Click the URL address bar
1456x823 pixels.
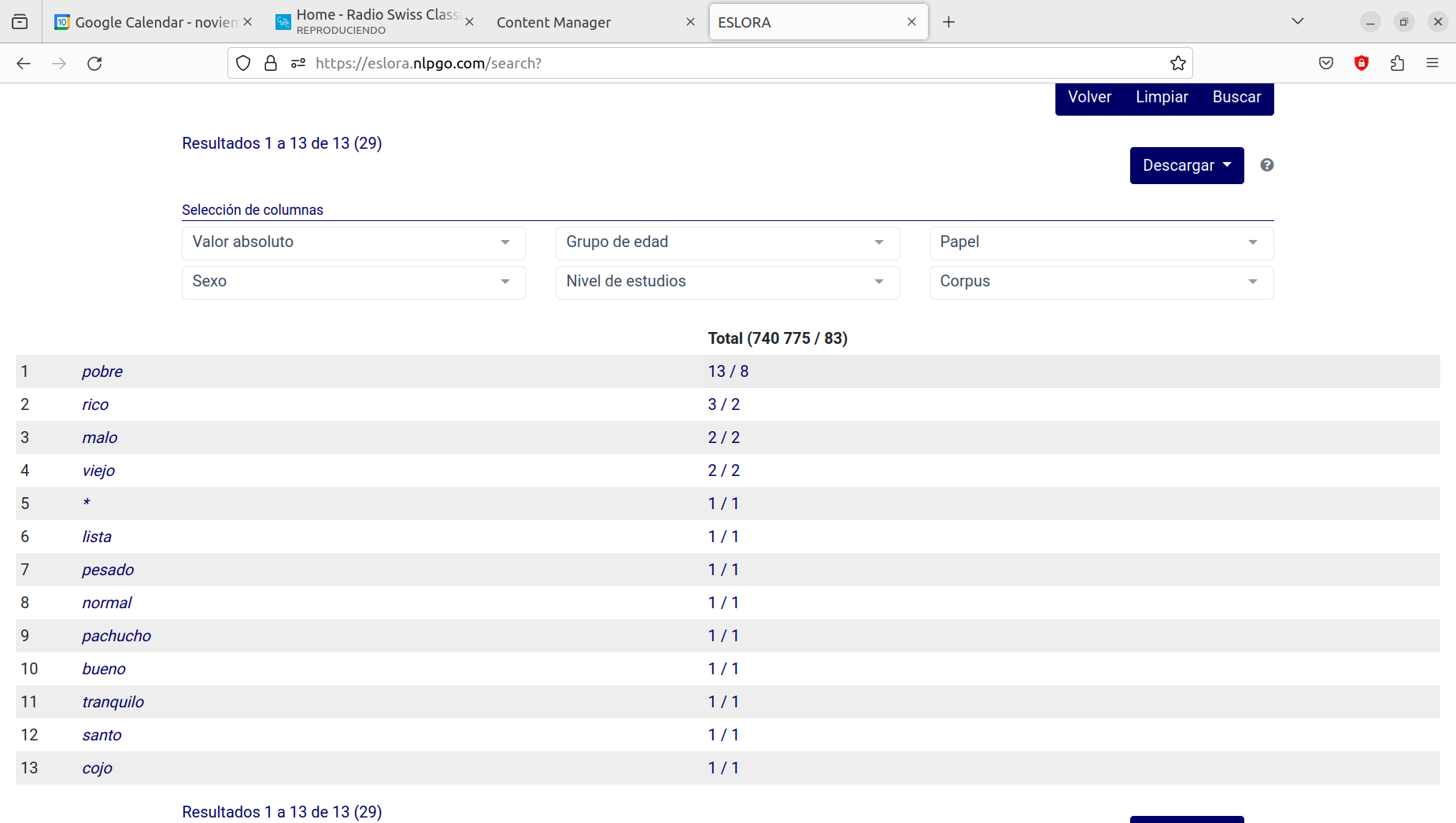pyautogui.click(x=708, y=64)
